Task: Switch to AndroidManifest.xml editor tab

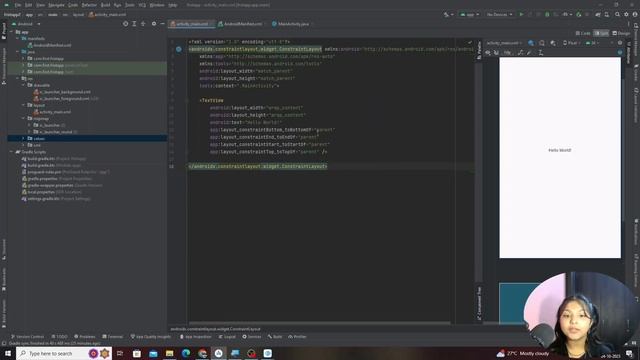Action: [242, 24]
